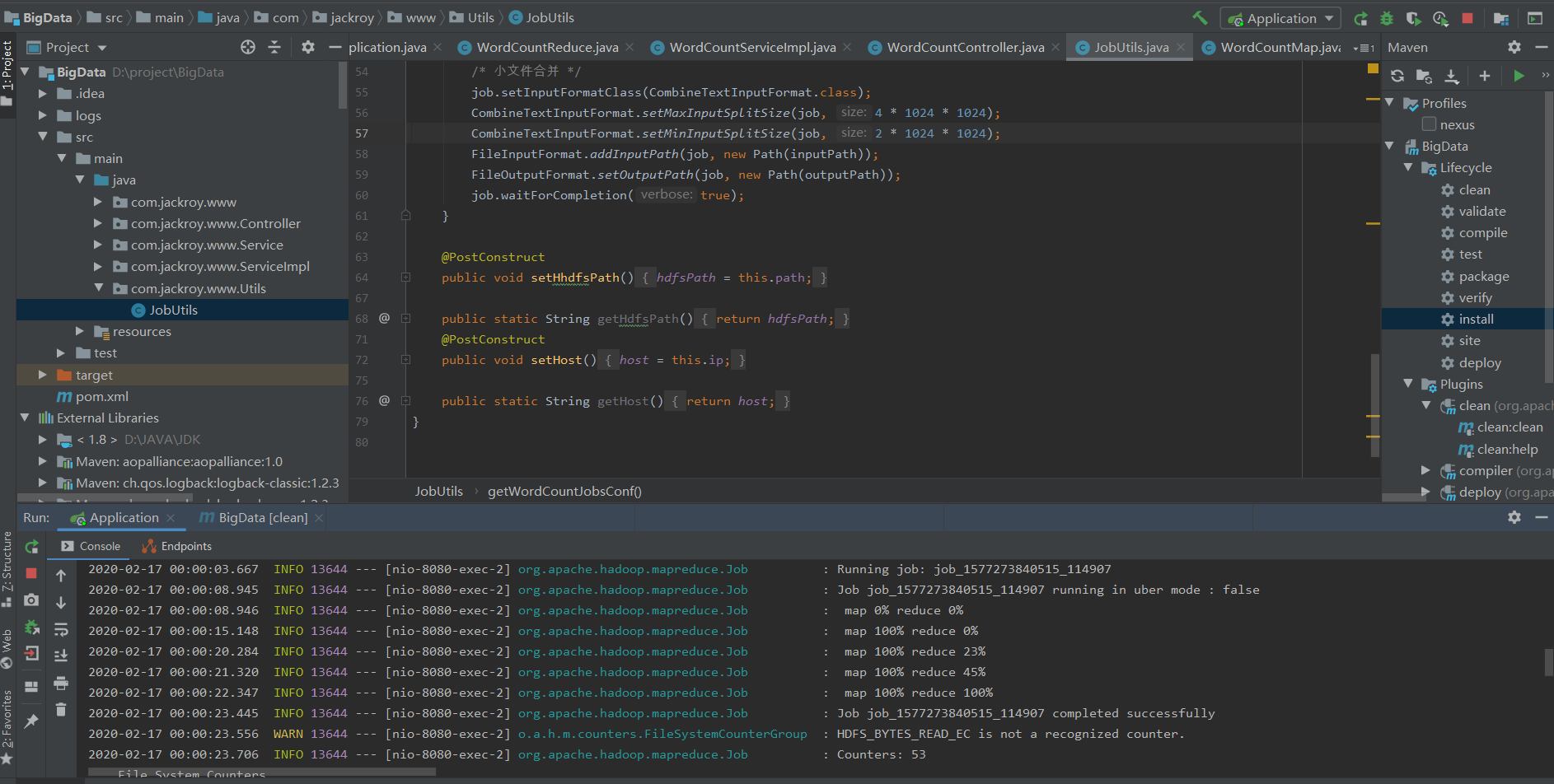This screenshot has height=784, width=1554.
Task: Clear console with trash icon
Action: [61, 709]
